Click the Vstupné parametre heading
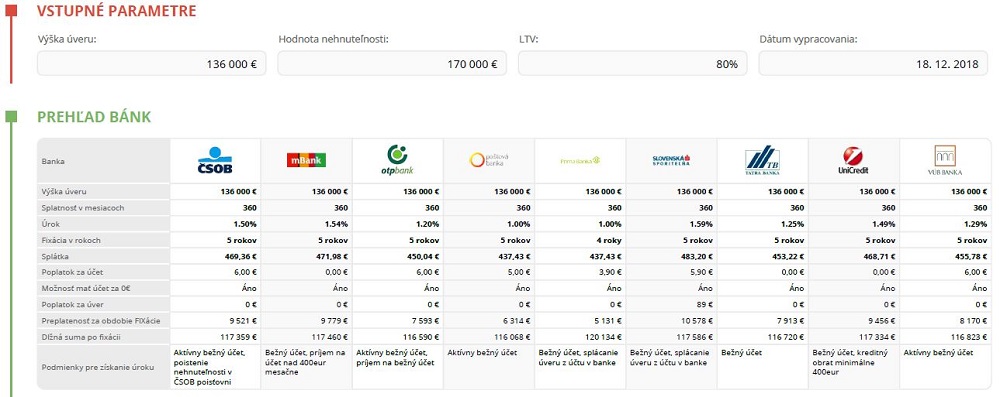Image resolution: width=1000 pixels, height=397 pixels. (117, 11)
